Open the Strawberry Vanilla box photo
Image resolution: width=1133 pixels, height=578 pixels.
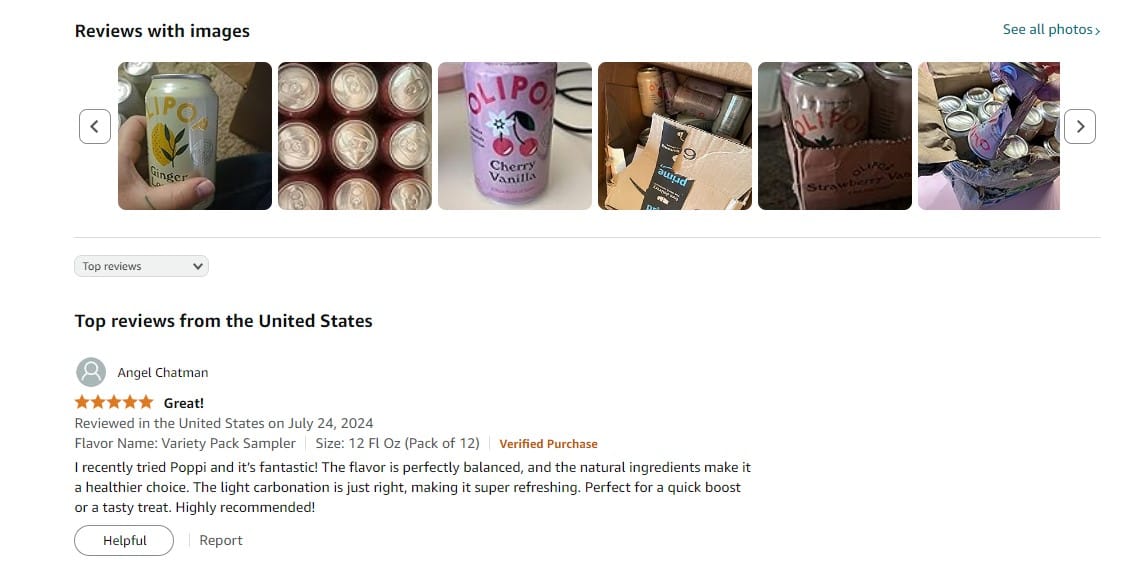[835, 136]
